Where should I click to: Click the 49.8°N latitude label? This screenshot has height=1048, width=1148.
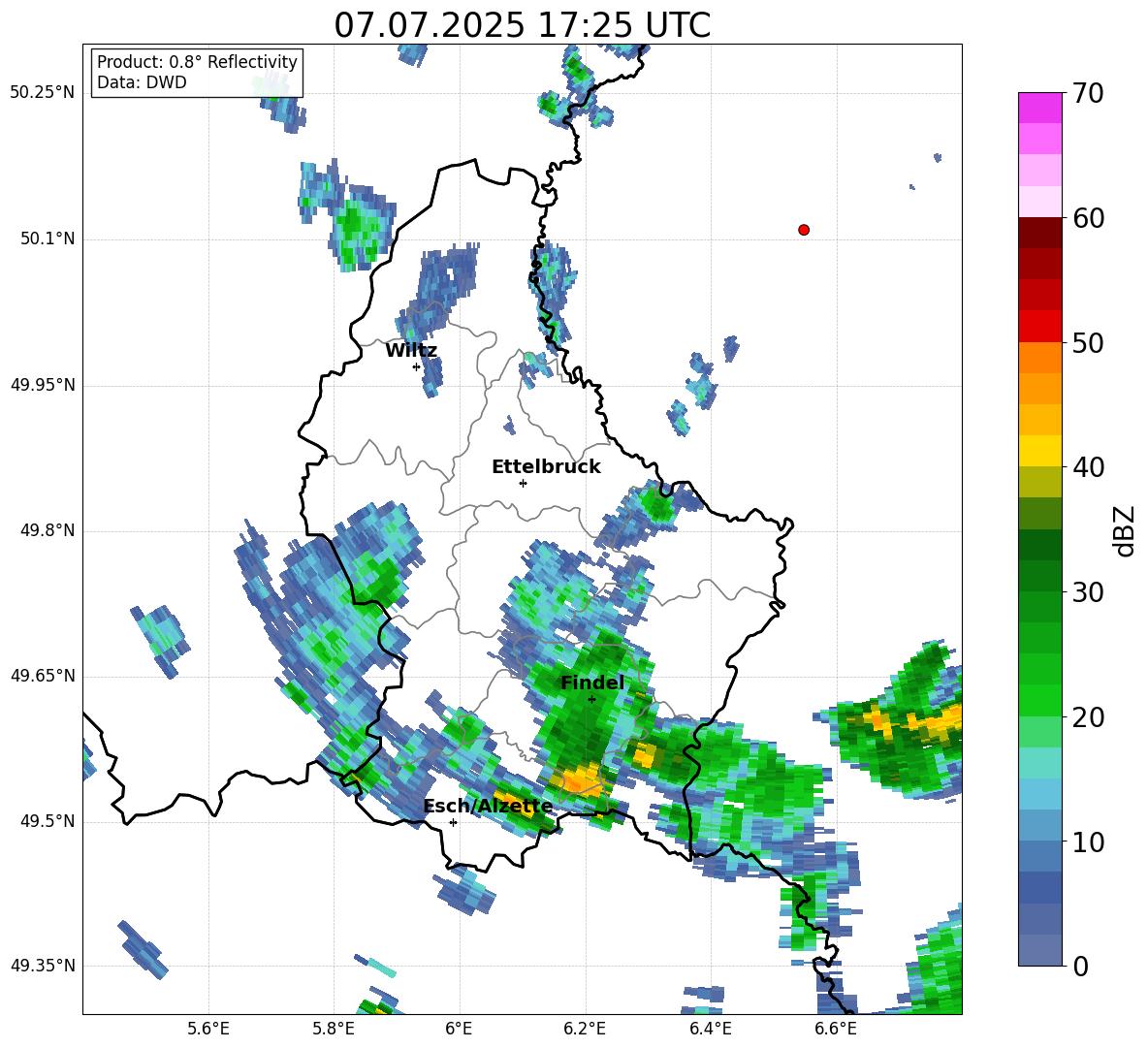point(48,530)
